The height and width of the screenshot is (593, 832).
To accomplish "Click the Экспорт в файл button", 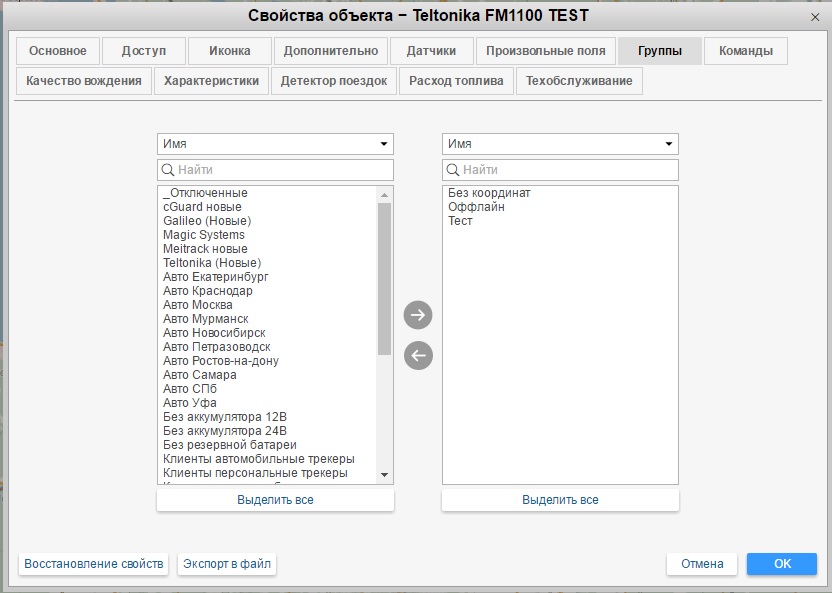I will click(227, 564).
